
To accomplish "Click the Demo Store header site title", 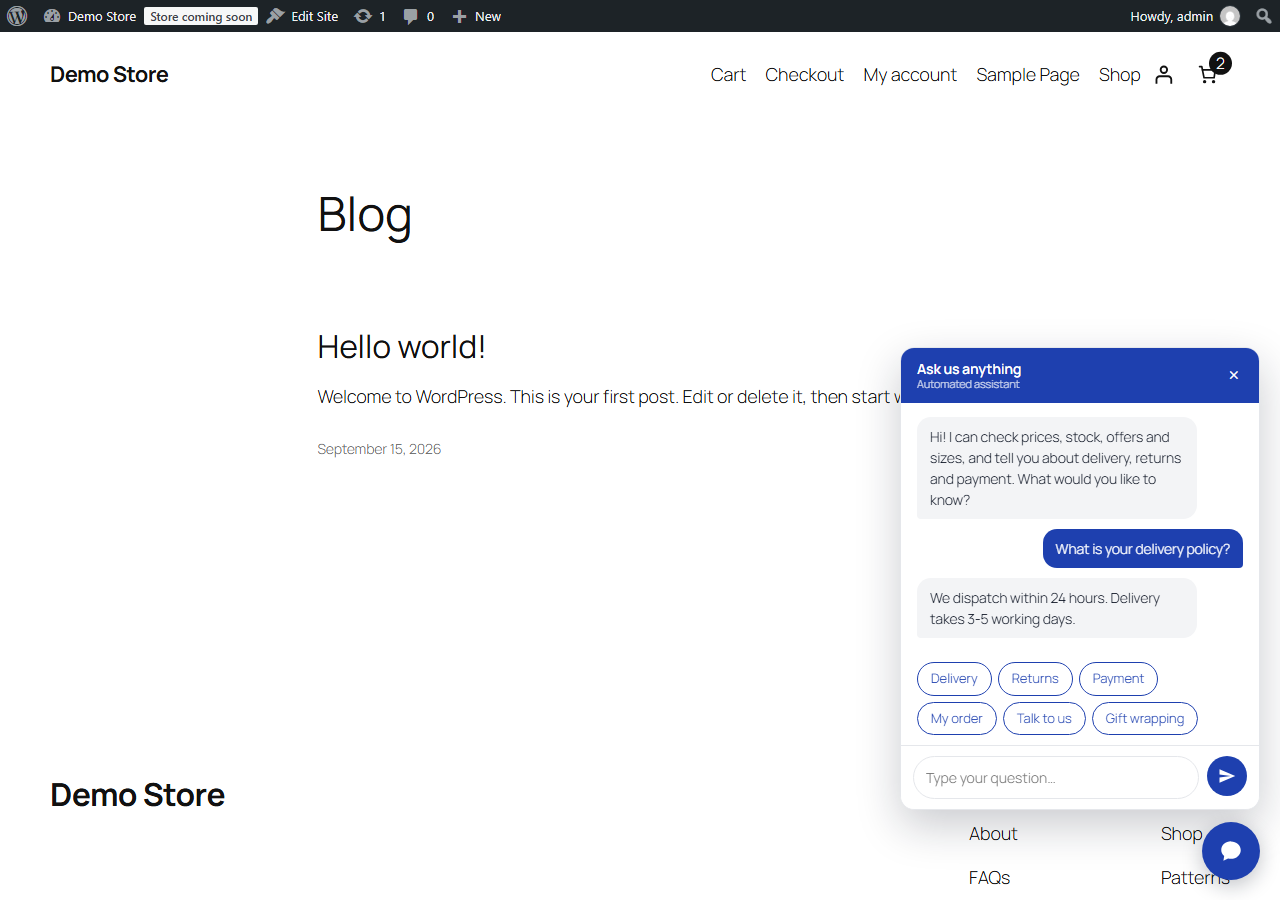I will pos(109,75).
